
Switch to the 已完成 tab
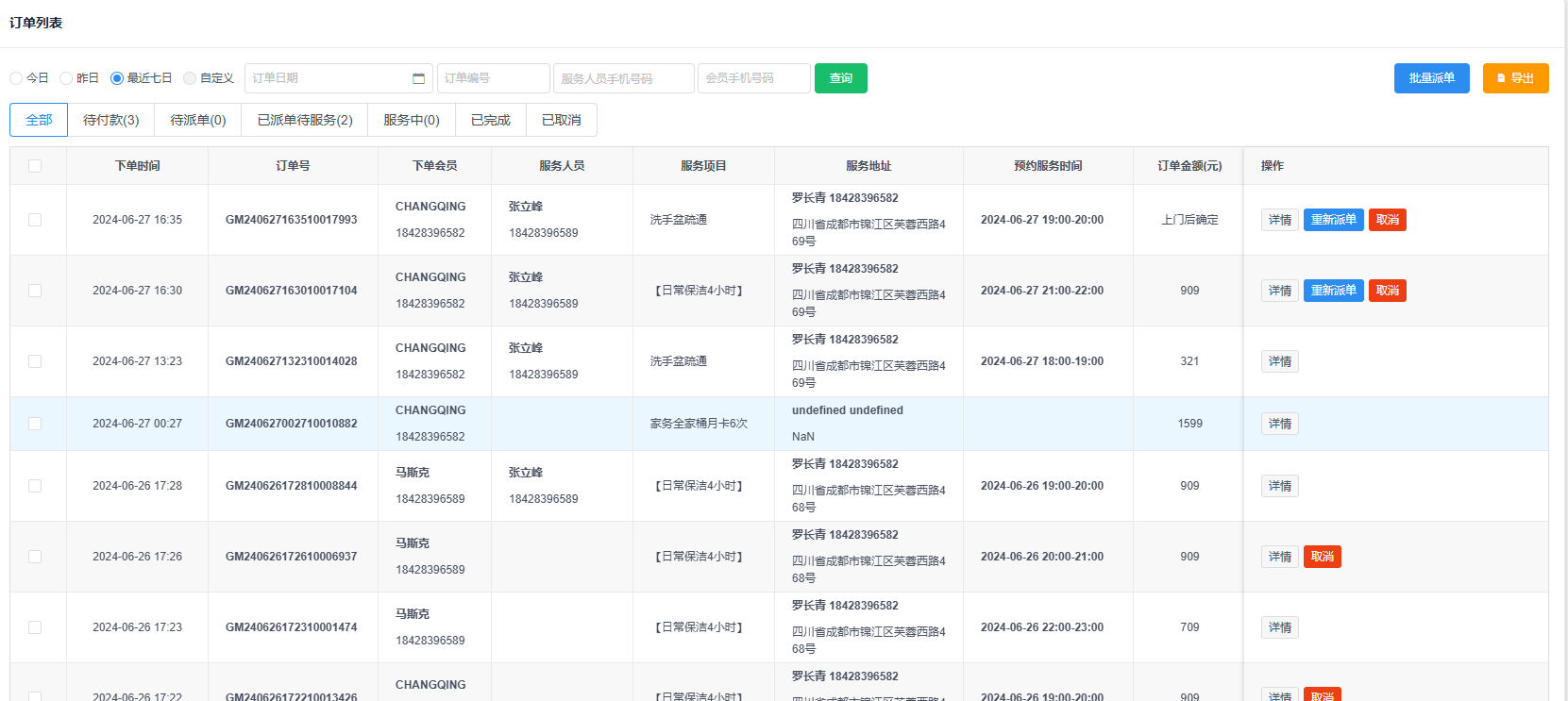[490, 120]
